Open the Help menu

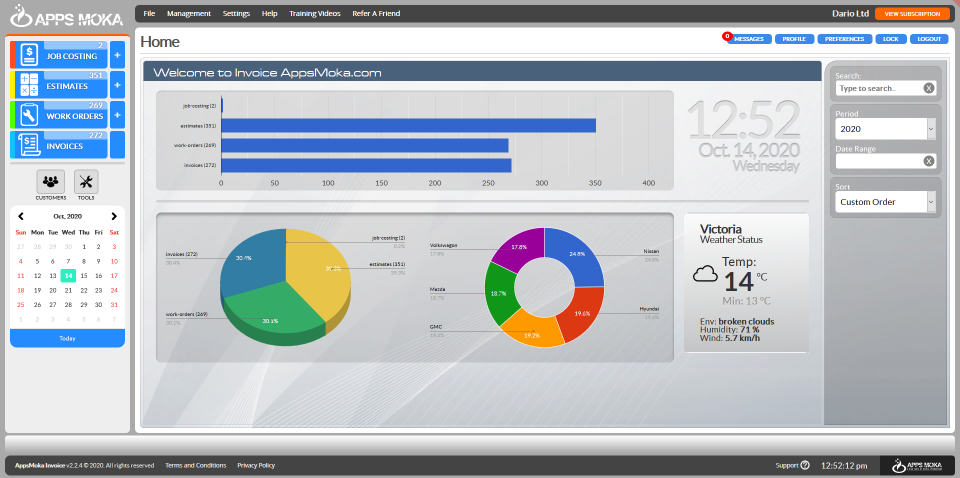coord(269,13)
